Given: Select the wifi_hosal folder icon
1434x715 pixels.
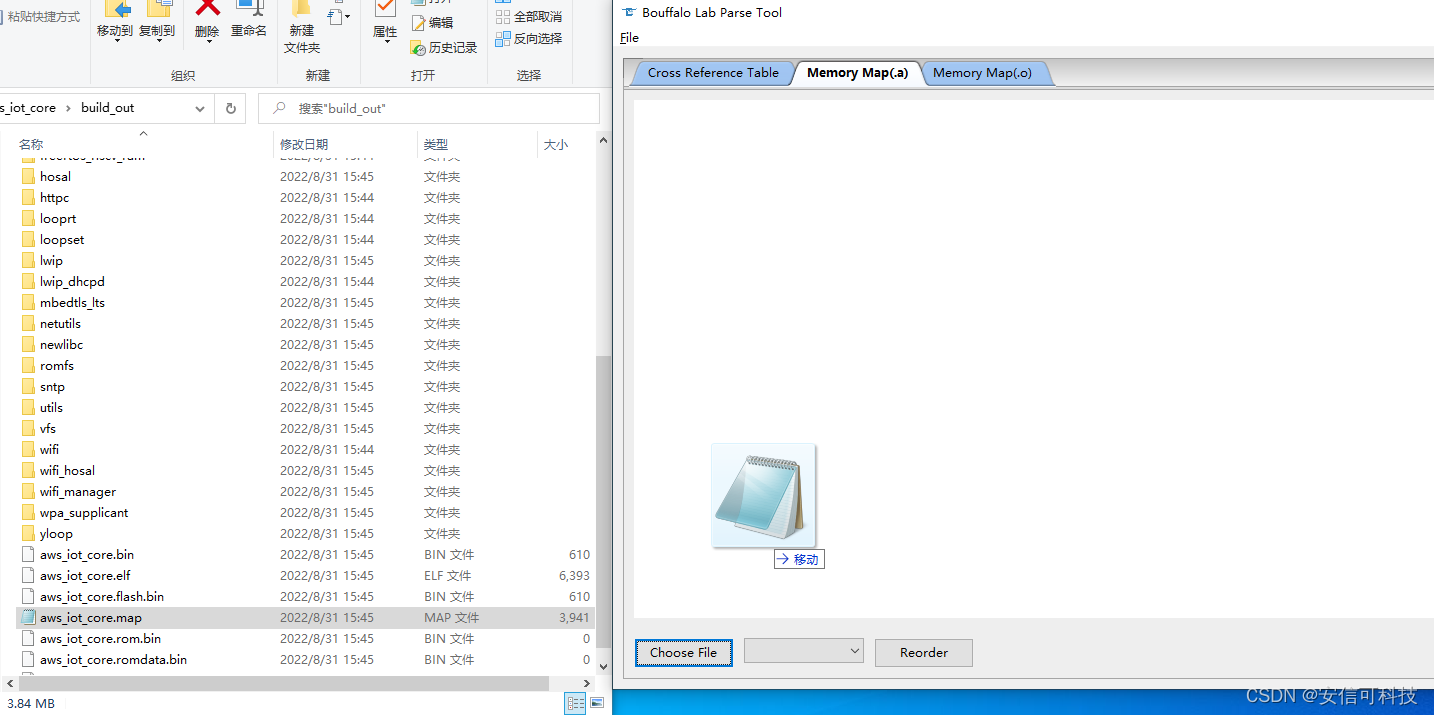Looking at the screenshot, I should click(28, 471).
